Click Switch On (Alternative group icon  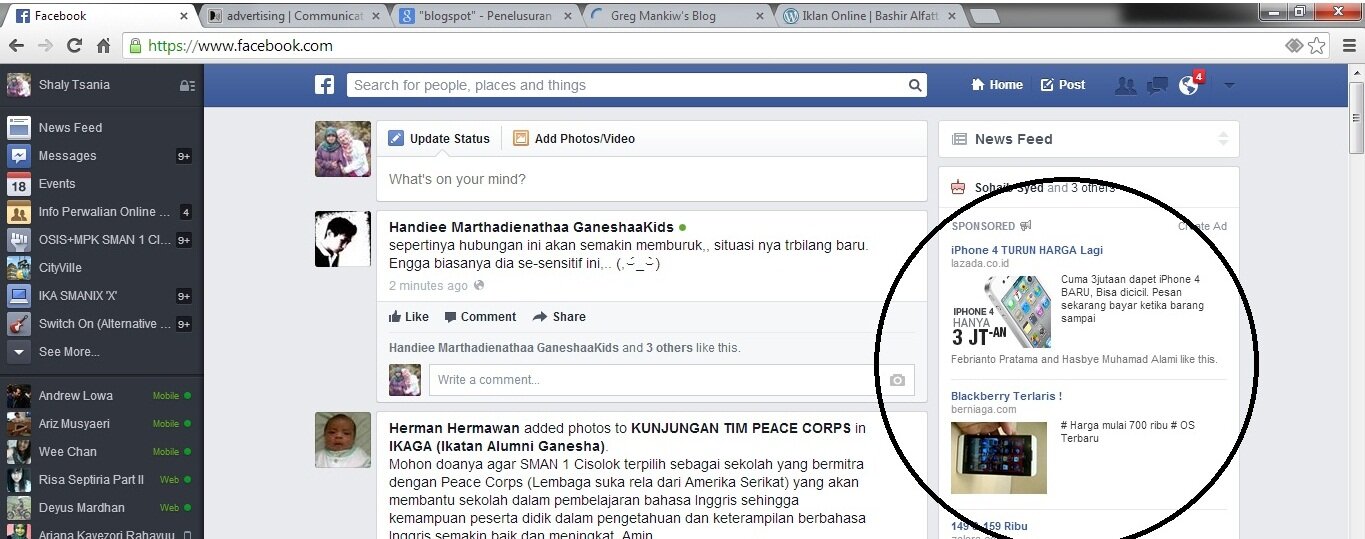(x=19, y=323)
